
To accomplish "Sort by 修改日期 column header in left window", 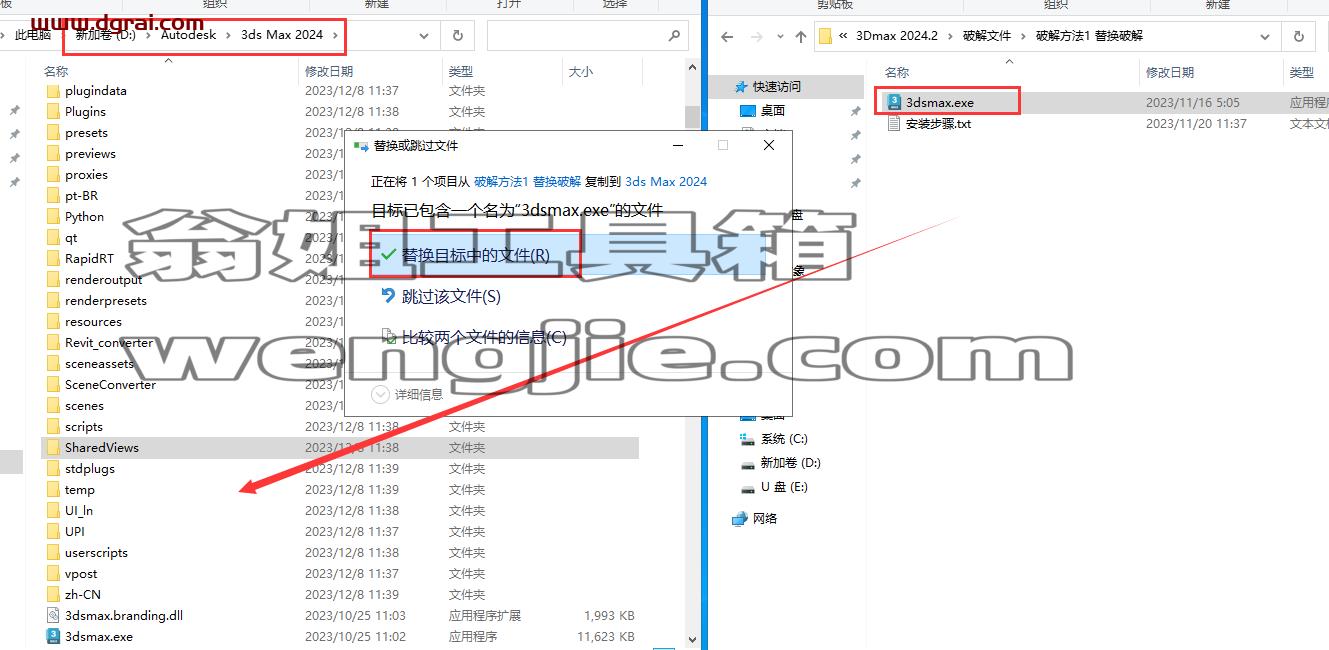I will tap(329, 71).
